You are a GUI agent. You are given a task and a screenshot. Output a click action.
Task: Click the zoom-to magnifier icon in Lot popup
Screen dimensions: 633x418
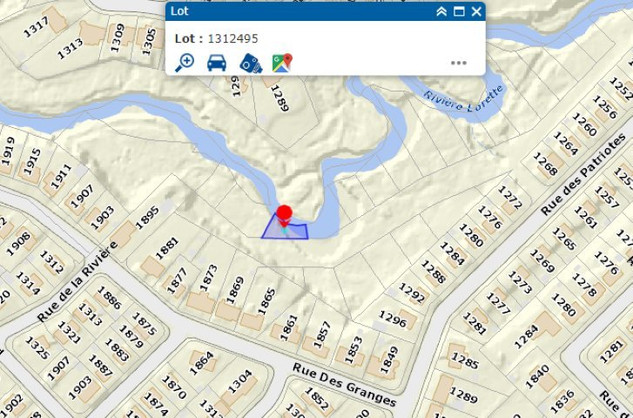[184, 63]
